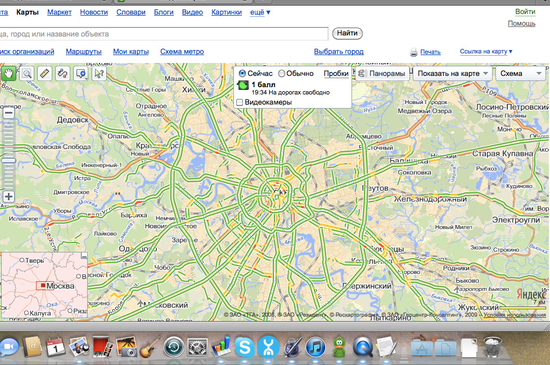The height and width of the screenshot is (365, 550).
Task: Expand the ещё services menu
Action: pos(260,13)
